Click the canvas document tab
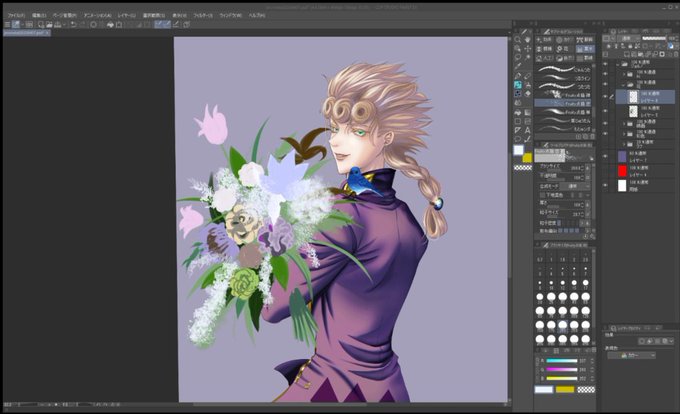Image resolution: width=680 pixels, height=414 pixels. point(27,33)
